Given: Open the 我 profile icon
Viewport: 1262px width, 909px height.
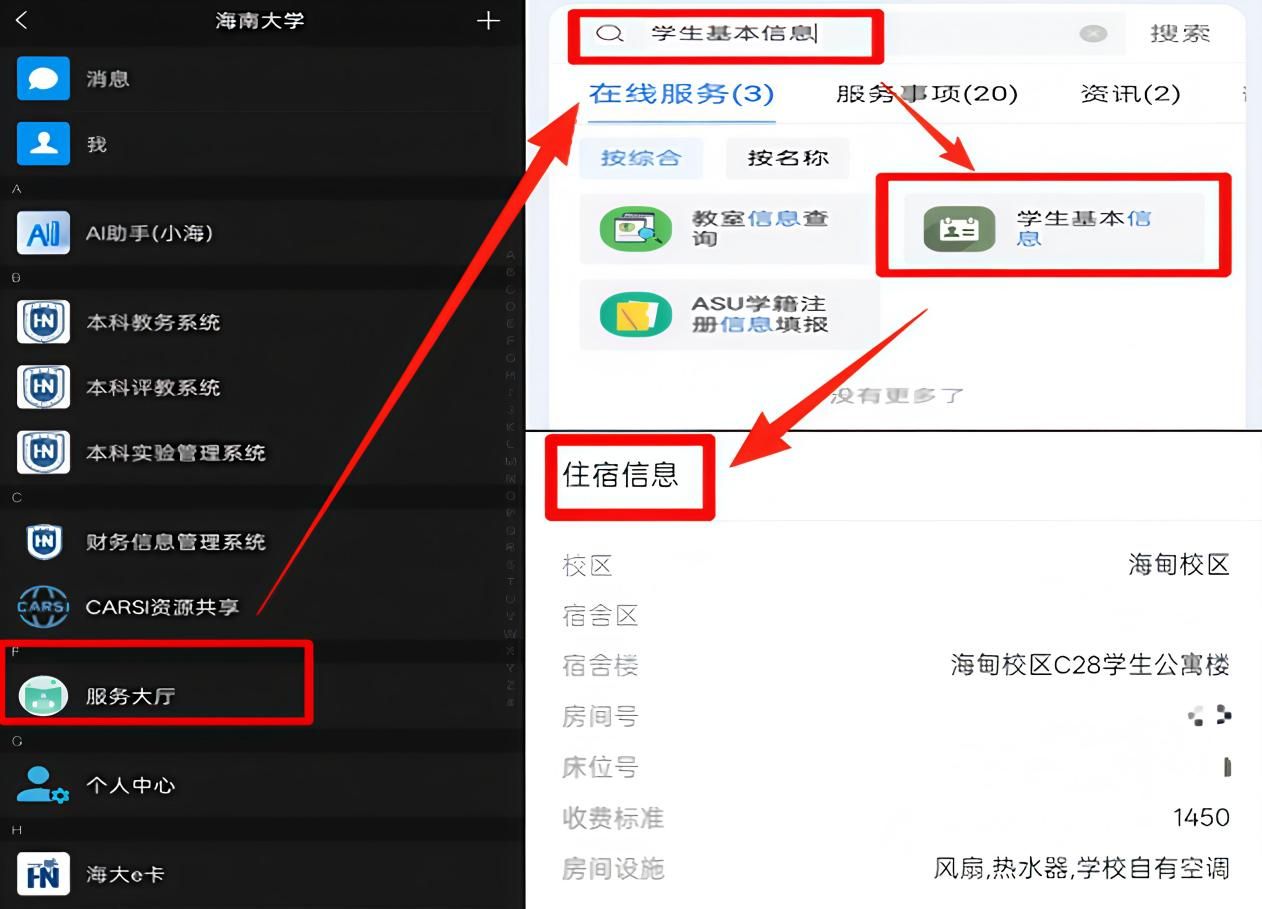Looking at the screenshot, I should [x=43, y=144].
